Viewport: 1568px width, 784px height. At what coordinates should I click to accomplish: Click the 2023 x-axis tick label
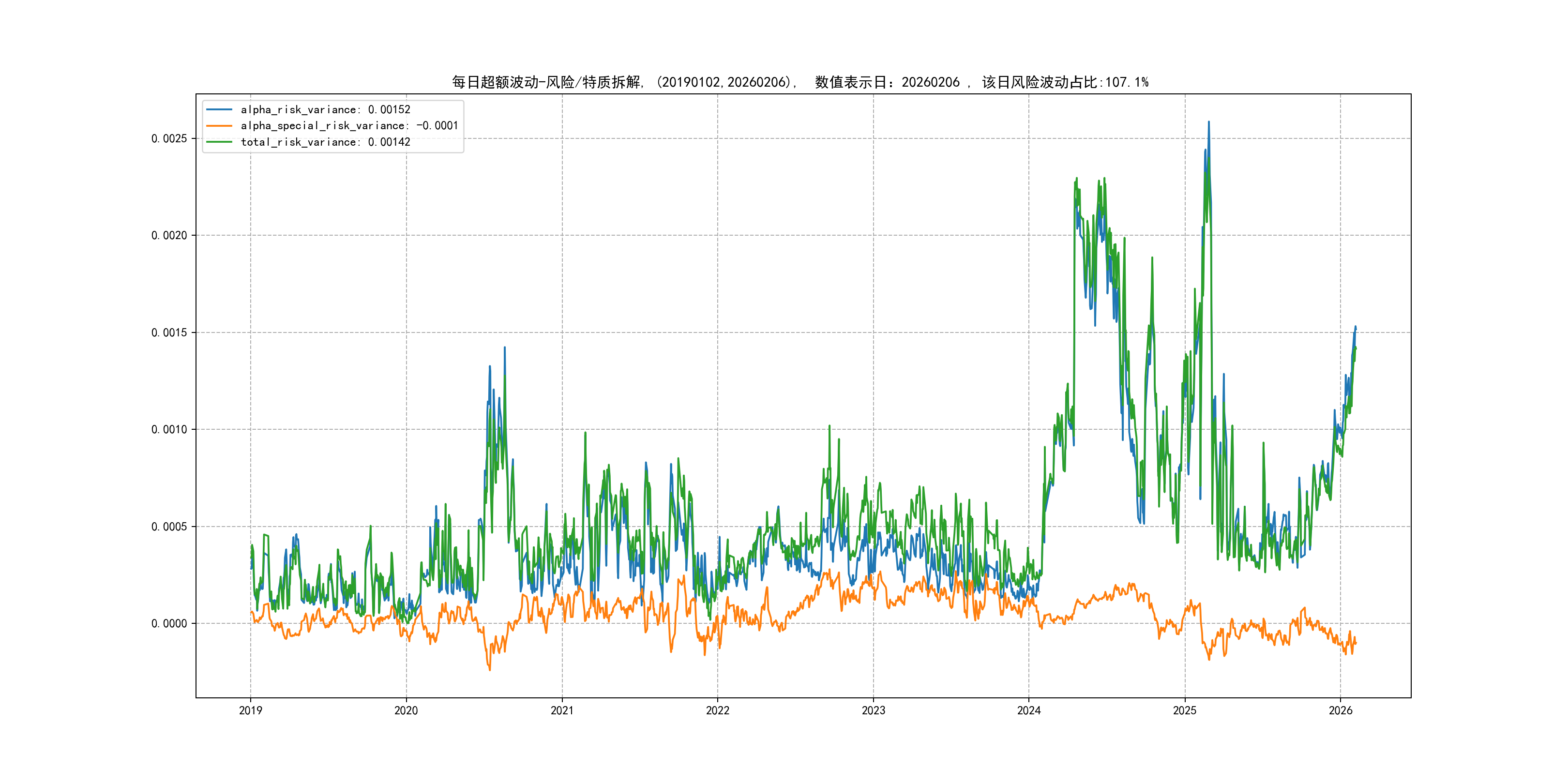[873, 710]
